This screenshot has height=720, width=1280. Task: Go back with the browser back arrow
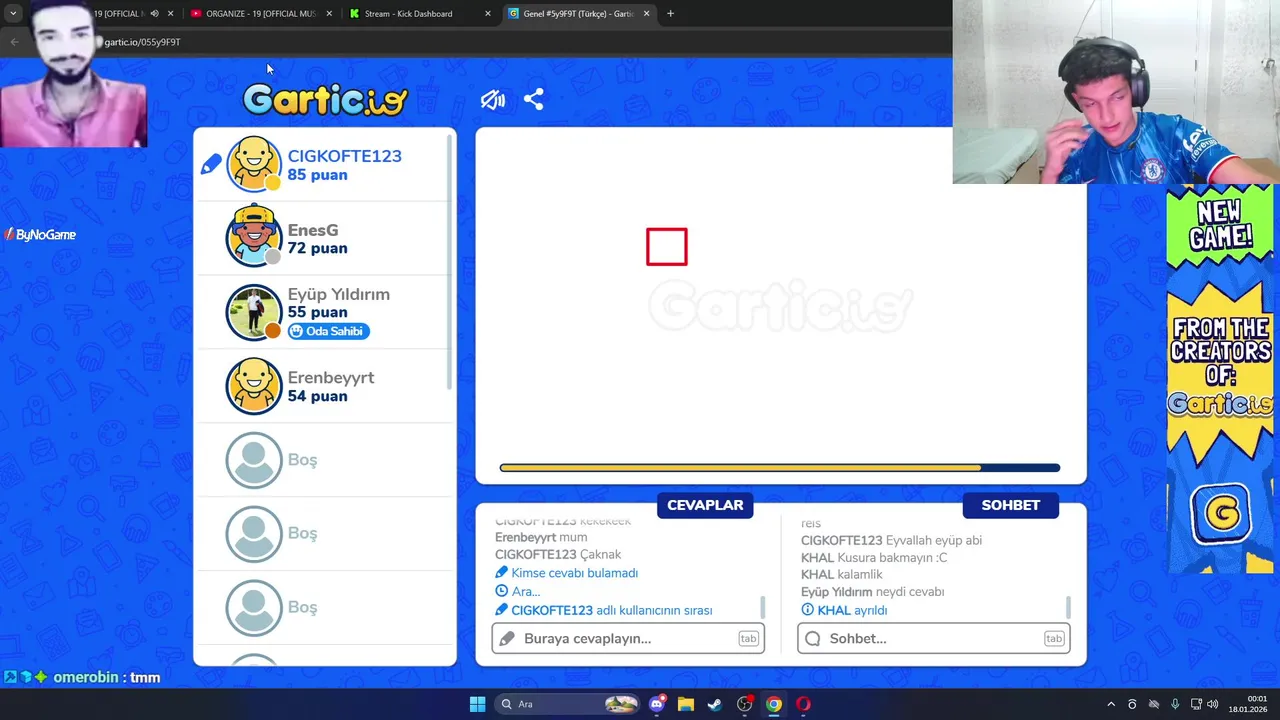(x=14, y=42)
